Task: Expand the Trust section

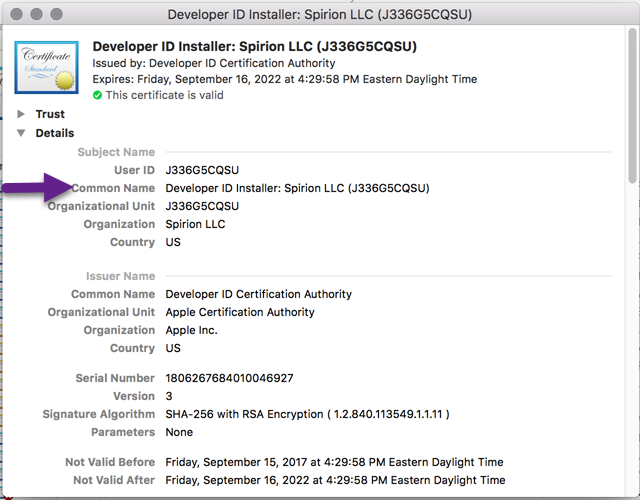Action: 20,114
